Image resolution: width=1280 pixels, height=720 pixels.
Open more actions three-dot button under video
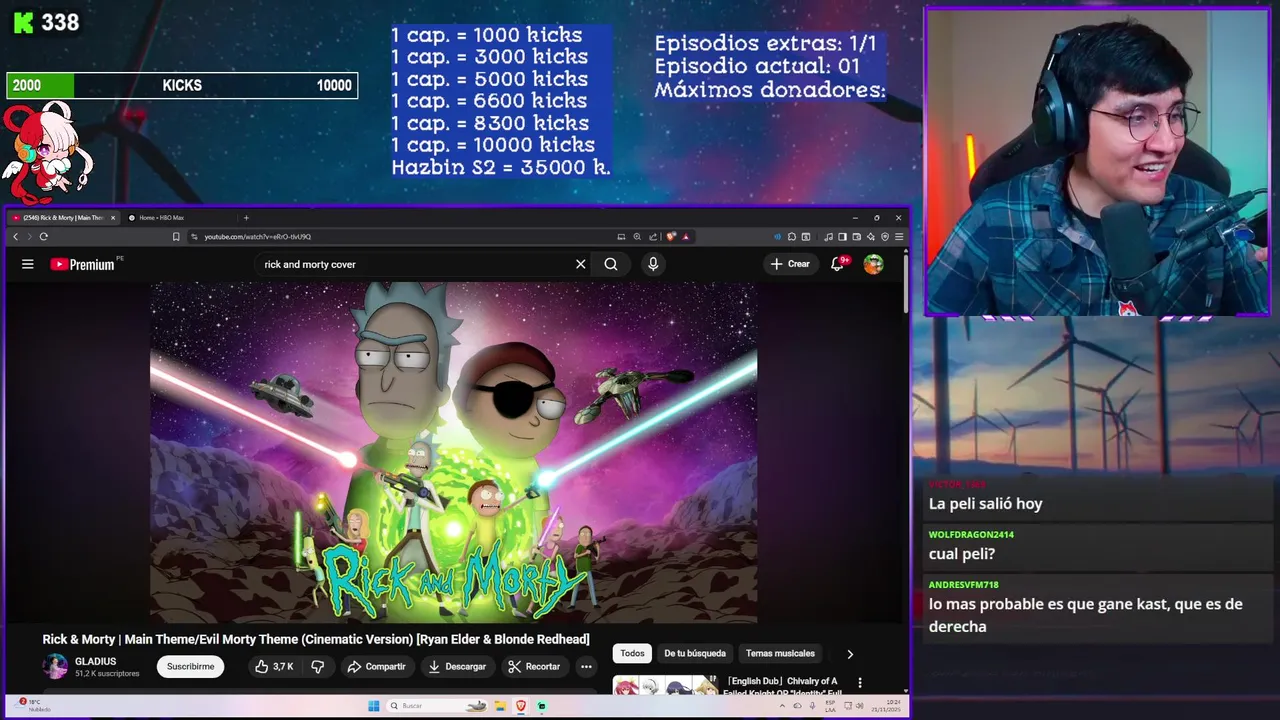pos(586,666)
